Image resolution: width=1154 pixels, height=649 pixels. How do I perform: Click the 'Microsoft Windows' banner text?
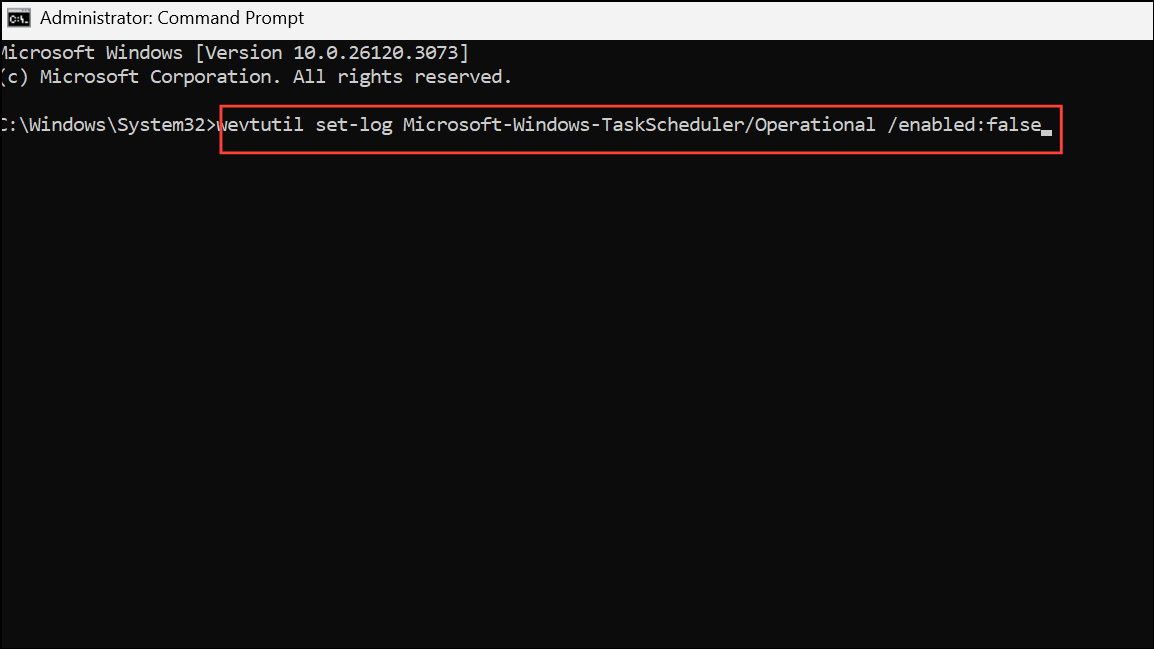[x=91, y=53]
